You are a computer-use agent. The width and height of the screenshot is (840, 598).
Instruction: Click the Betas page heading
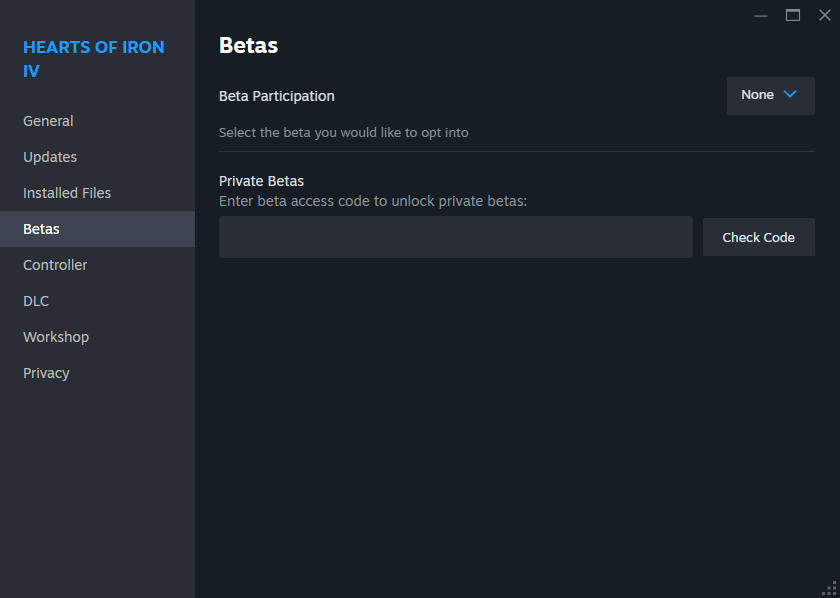click(248, 45)
